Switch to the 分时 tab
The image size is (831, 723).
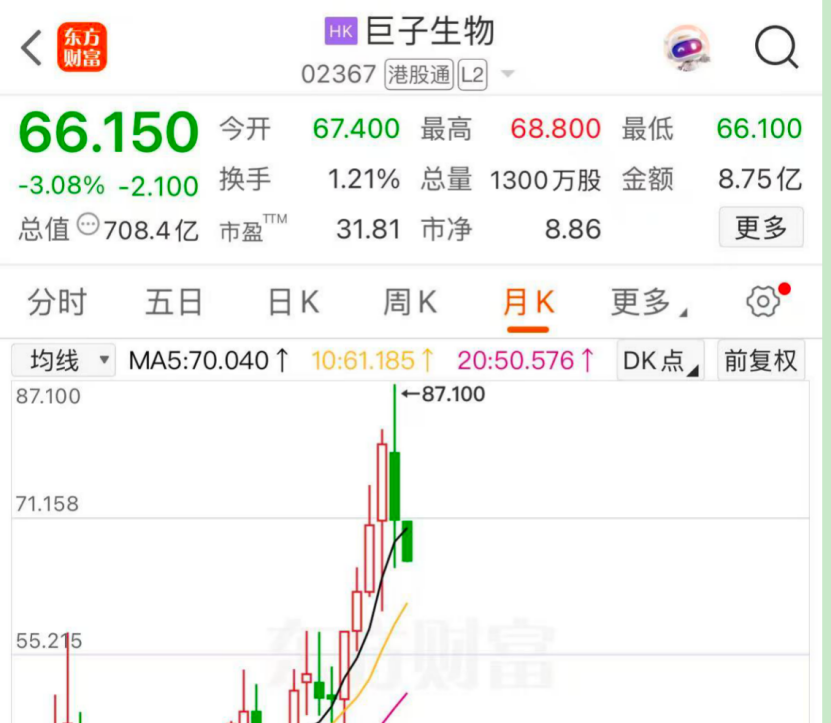(x=57, y=302)
